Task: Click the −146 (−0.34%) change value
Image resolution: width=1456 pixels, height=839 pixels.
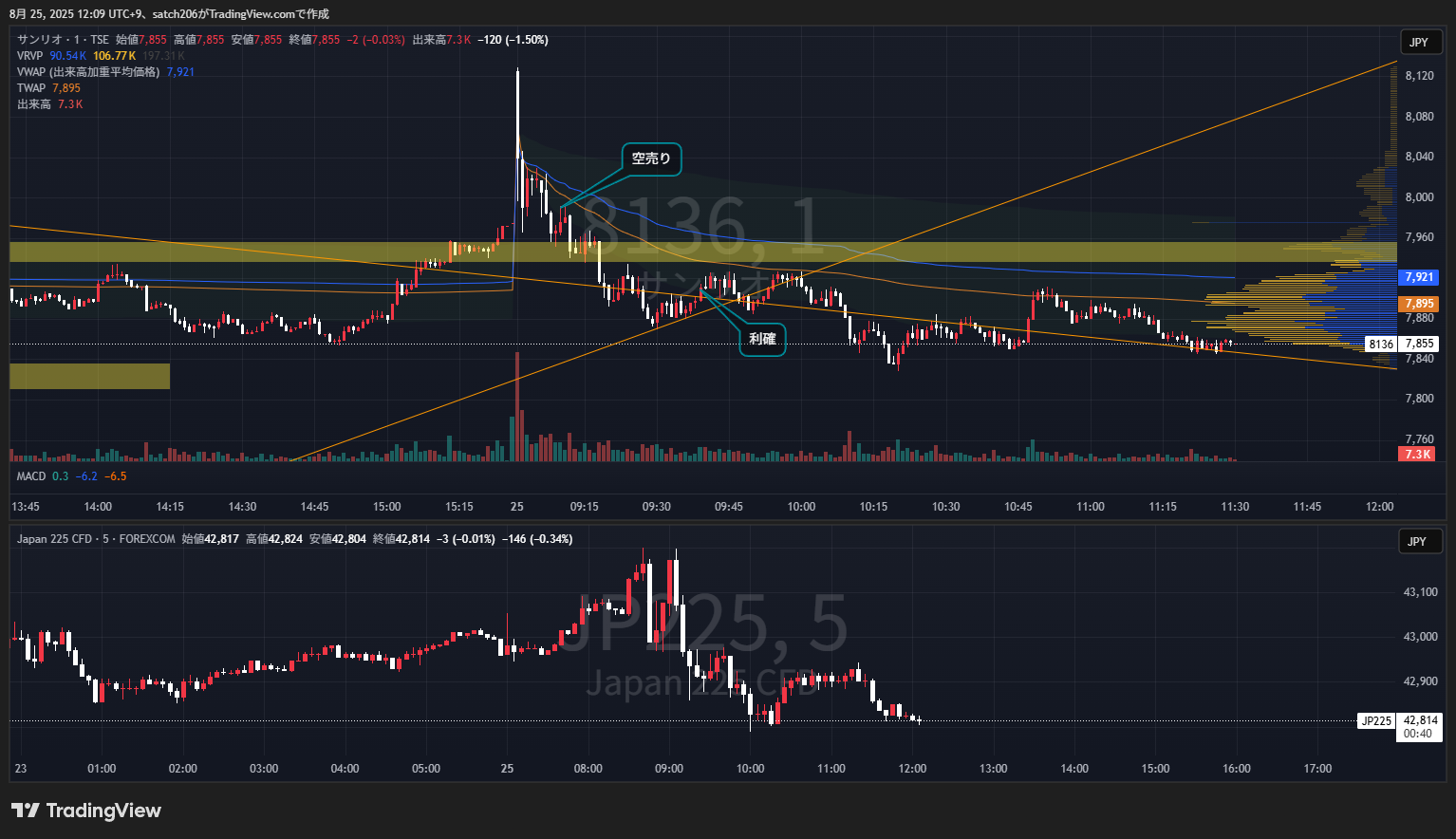Action: (x=538, y=539)
